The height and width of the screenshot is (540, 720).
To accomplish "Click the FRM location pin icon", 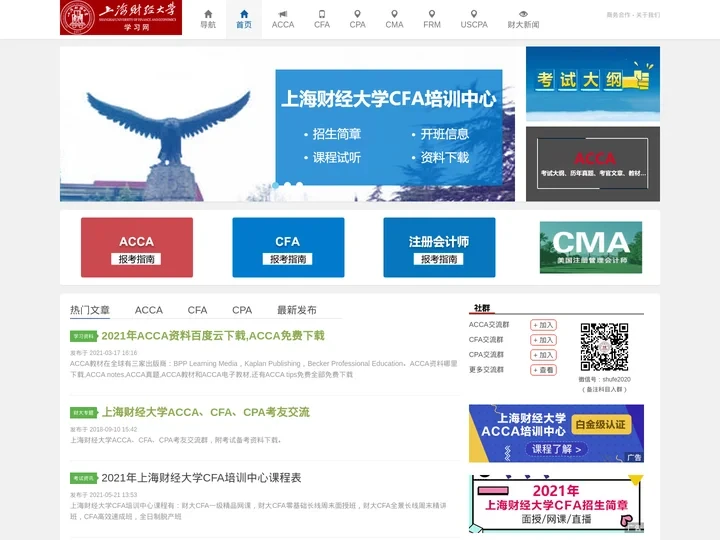I will 432,14.
